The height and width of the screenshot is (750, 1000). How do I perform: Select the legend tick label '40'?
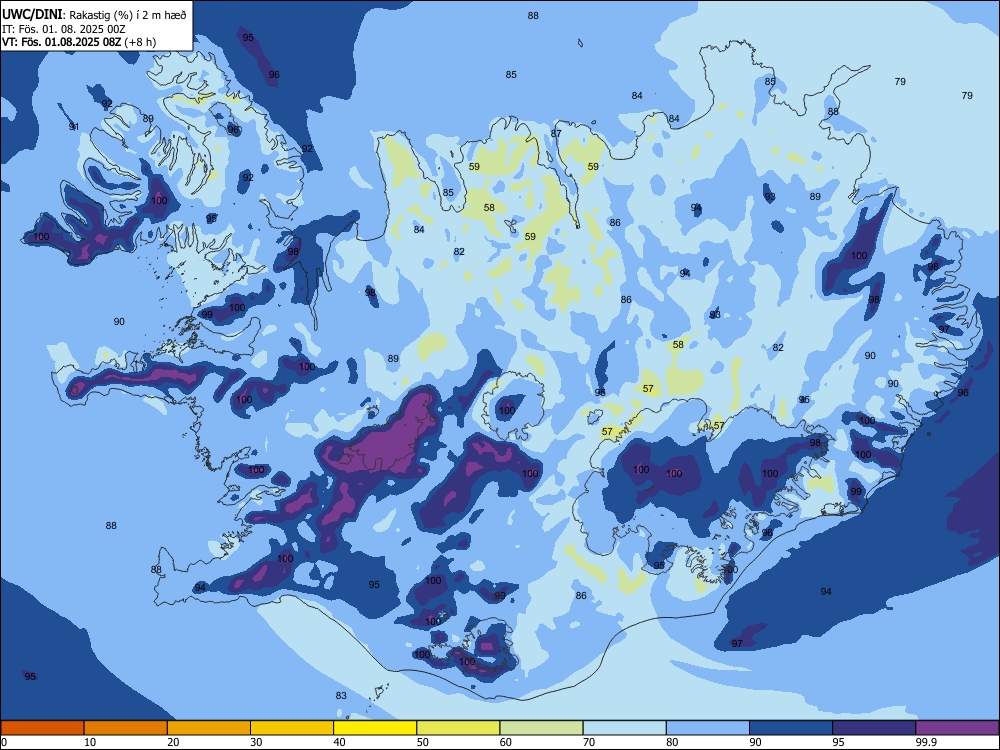click(x=340, y=742)
